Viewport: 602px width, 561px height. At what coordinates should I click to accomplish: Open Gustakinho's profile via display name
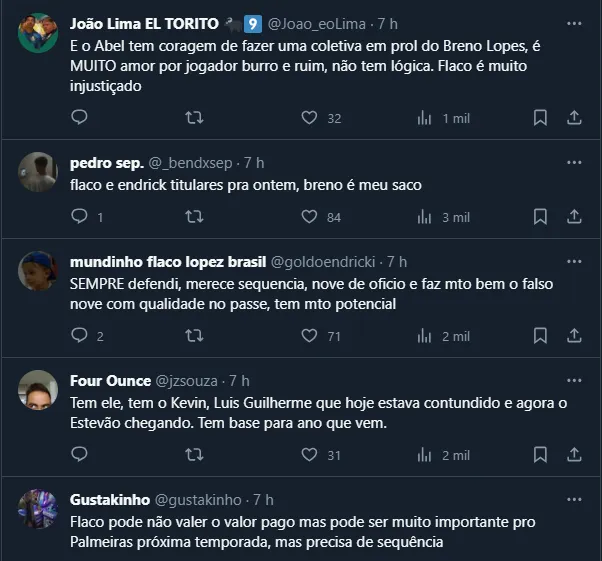click(x=111, y=500)
